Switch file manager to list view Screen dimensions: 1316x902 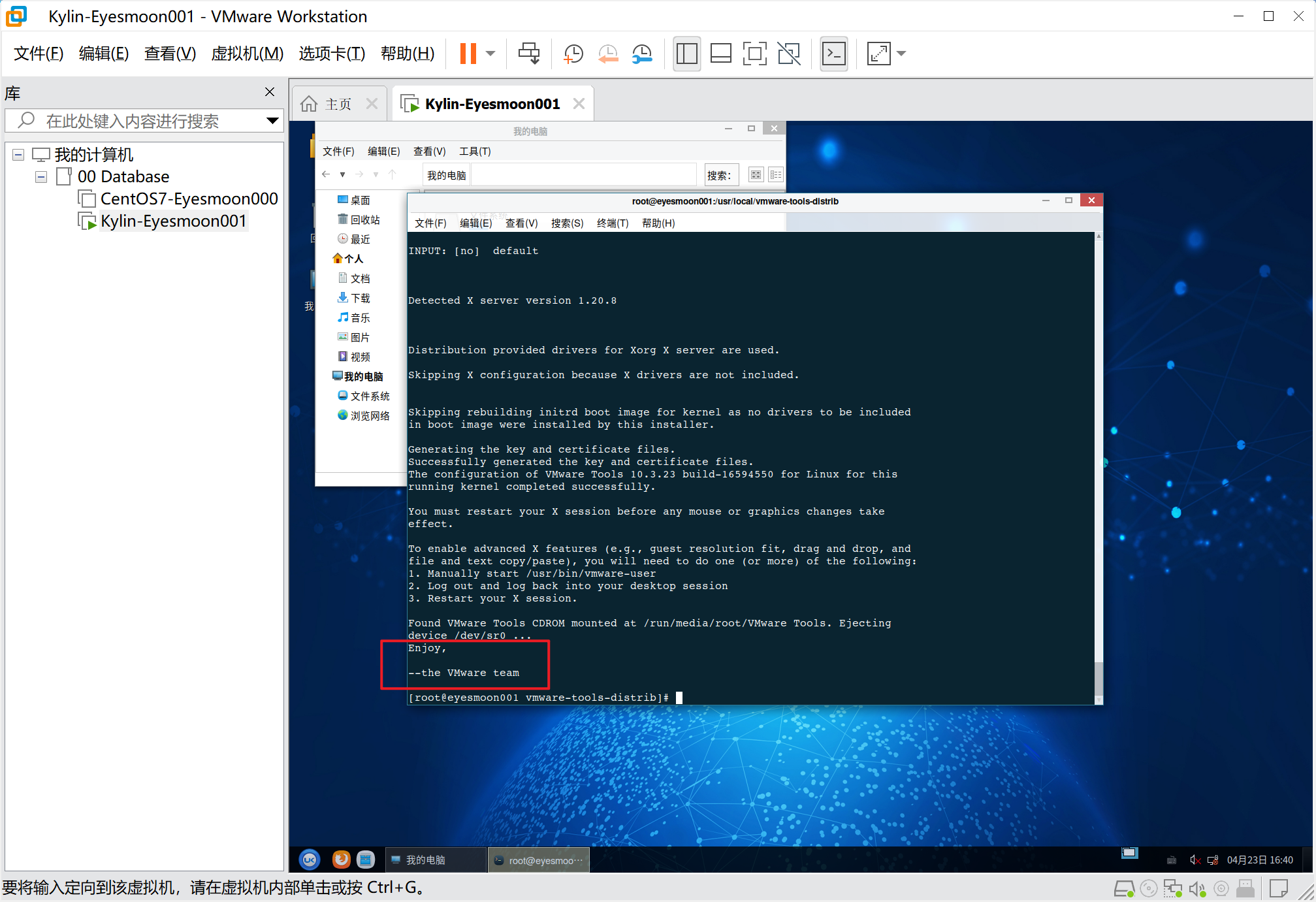click(x=776, y=175)
